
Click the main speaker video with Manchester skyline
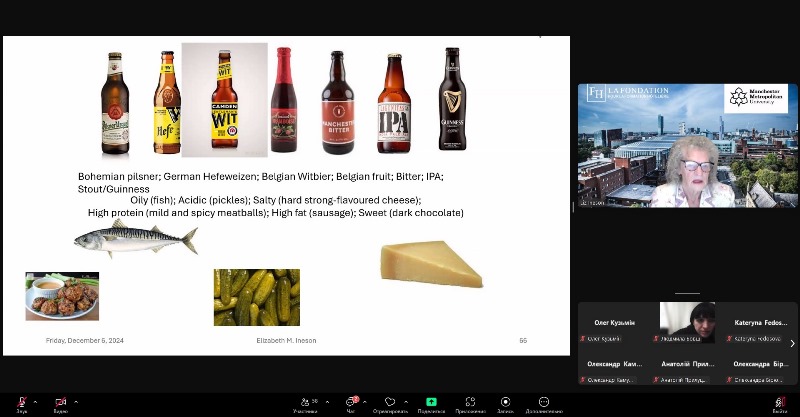[687, 145]
